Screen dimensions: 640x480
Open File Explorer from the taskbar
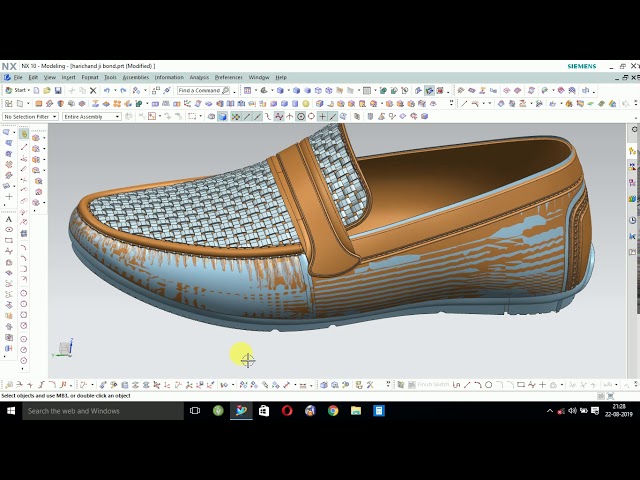(356, 411)
